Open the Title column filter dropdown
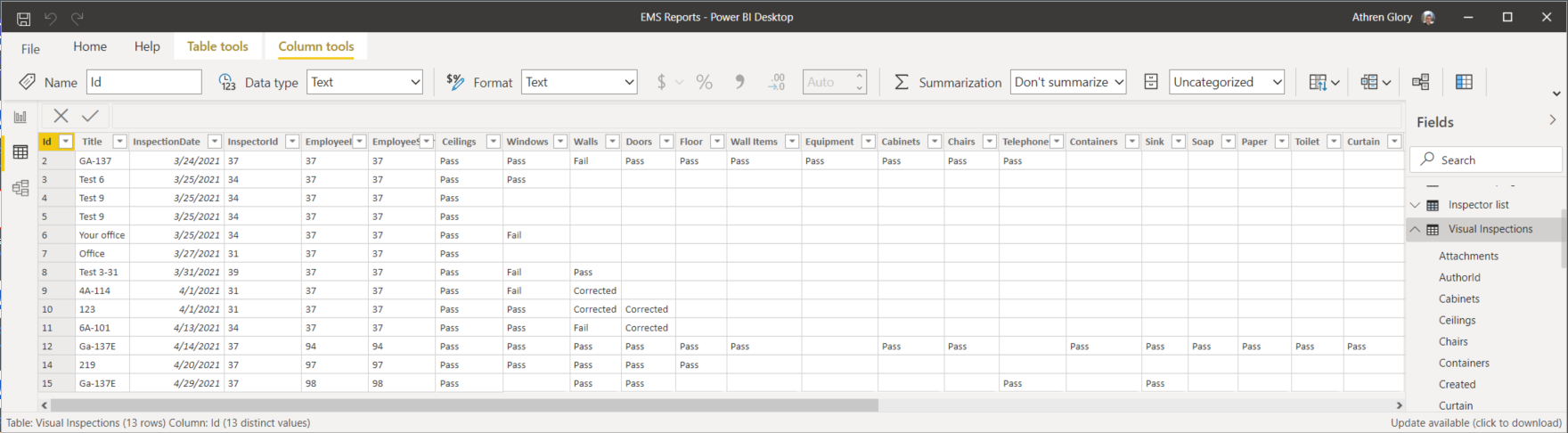1568x433 pixels. tap(119, 142)
